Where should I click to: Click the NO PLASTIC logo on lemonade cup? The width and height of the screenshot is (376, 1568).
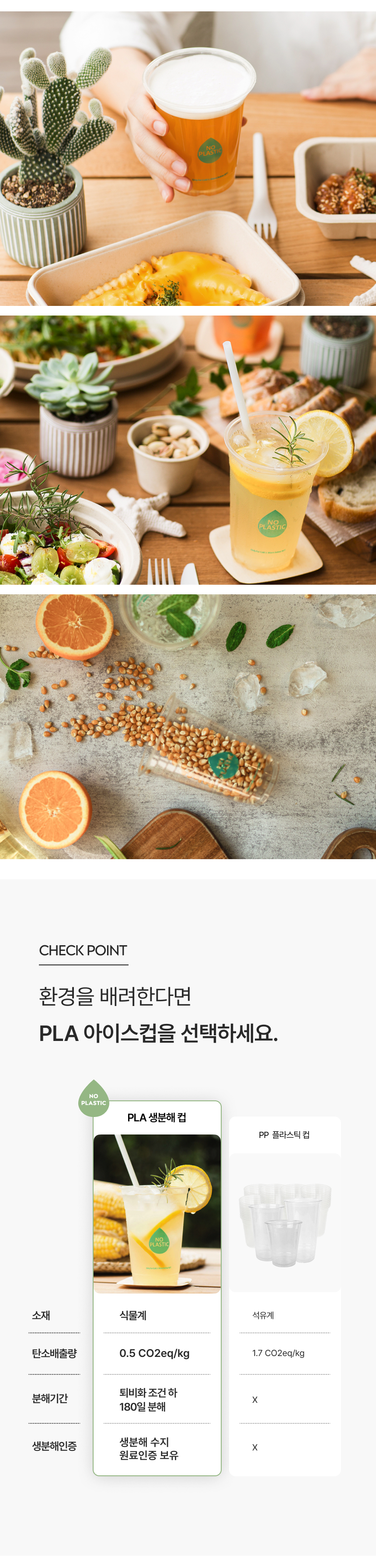pyautogui.click(x=272, y=524)
